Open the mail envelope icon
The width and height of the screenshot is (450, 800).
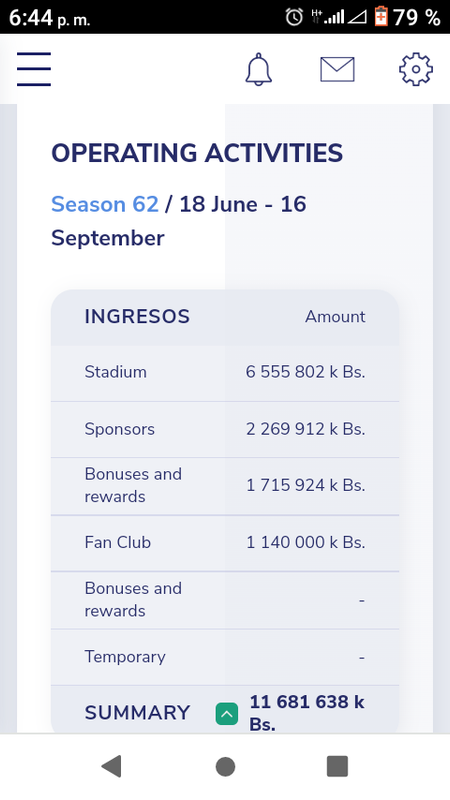[x=337, y=69]
